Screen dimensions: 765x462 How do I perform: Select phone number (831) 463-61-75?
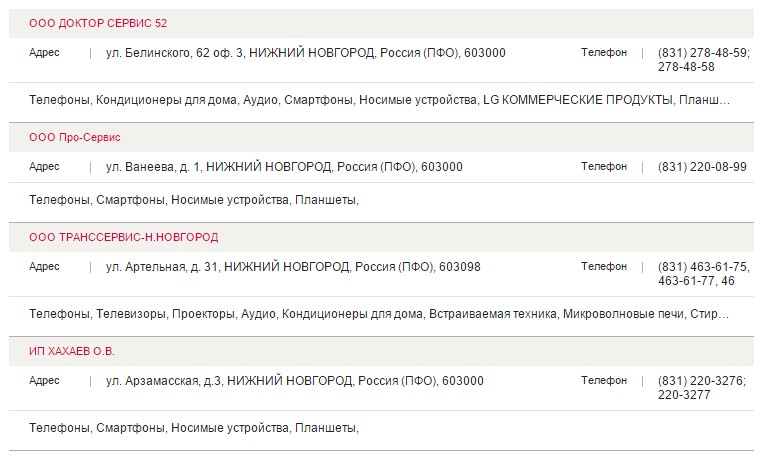coord(703,267)
